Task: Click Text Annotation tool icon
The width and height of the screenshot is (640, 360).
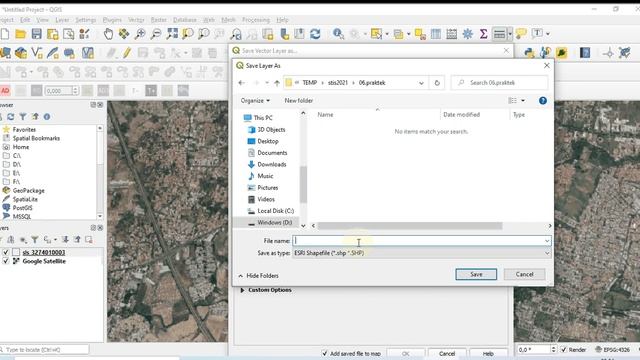Action: click(x=537, y=34)
